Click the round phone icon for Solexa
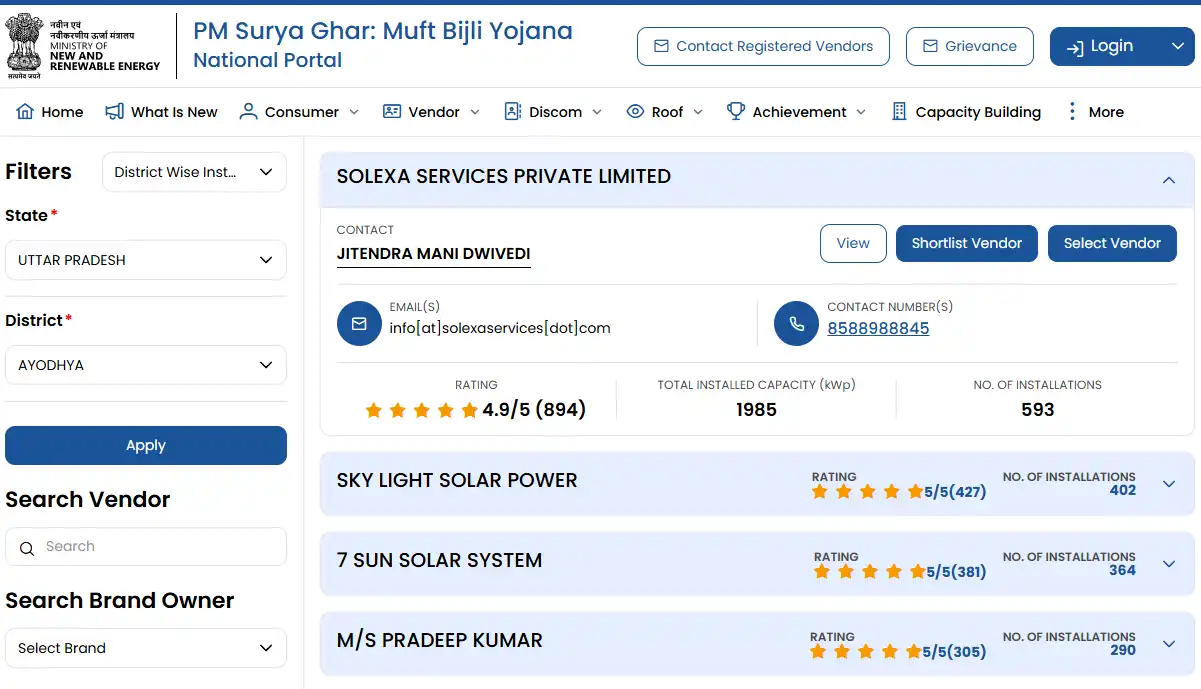 coord(797,324)
